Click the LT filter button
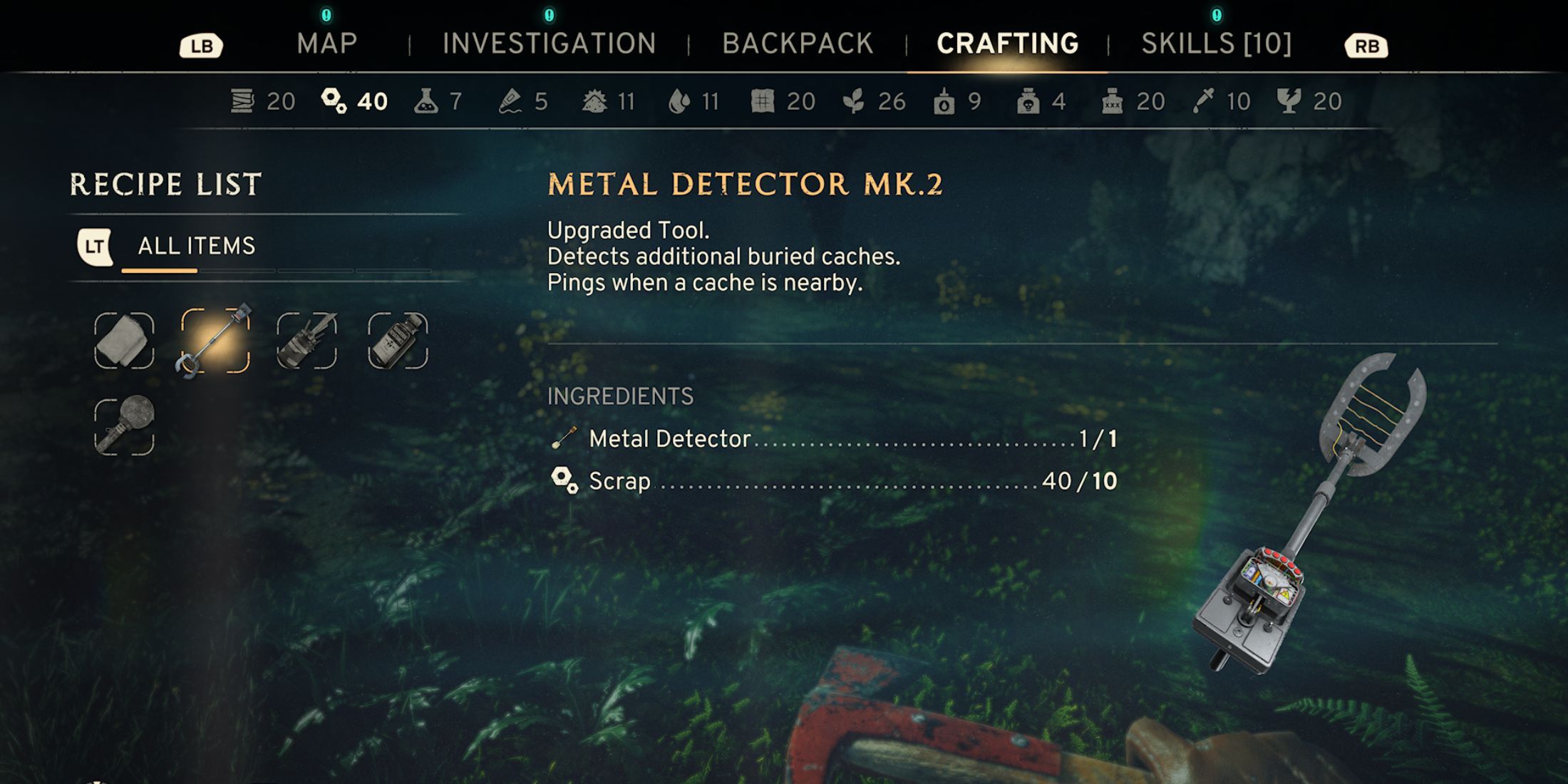This screenshot has height=784, width=1568. (x=95, y=247)
